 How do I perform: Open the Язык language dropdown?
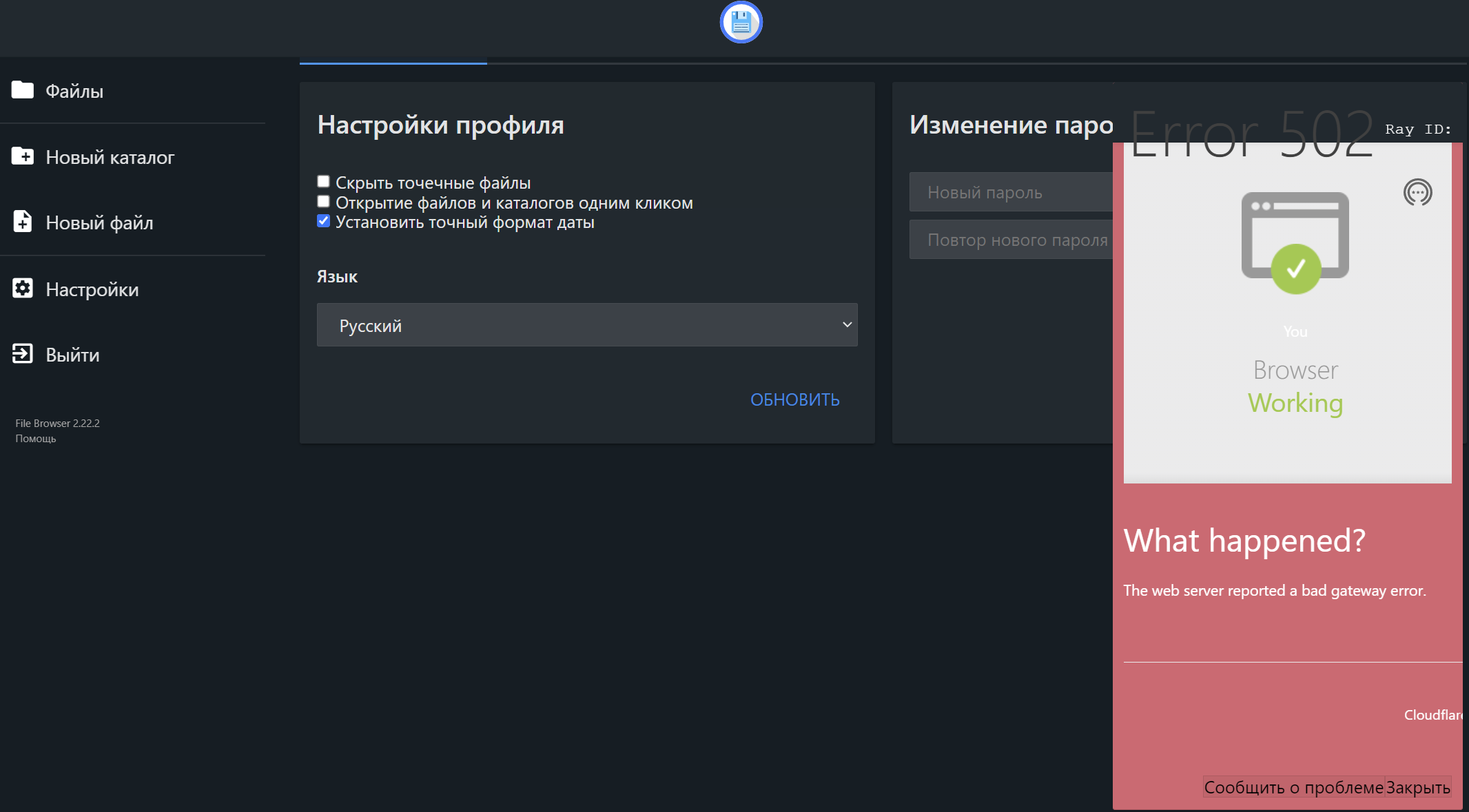pyautogui.click(x=586, y=324)
